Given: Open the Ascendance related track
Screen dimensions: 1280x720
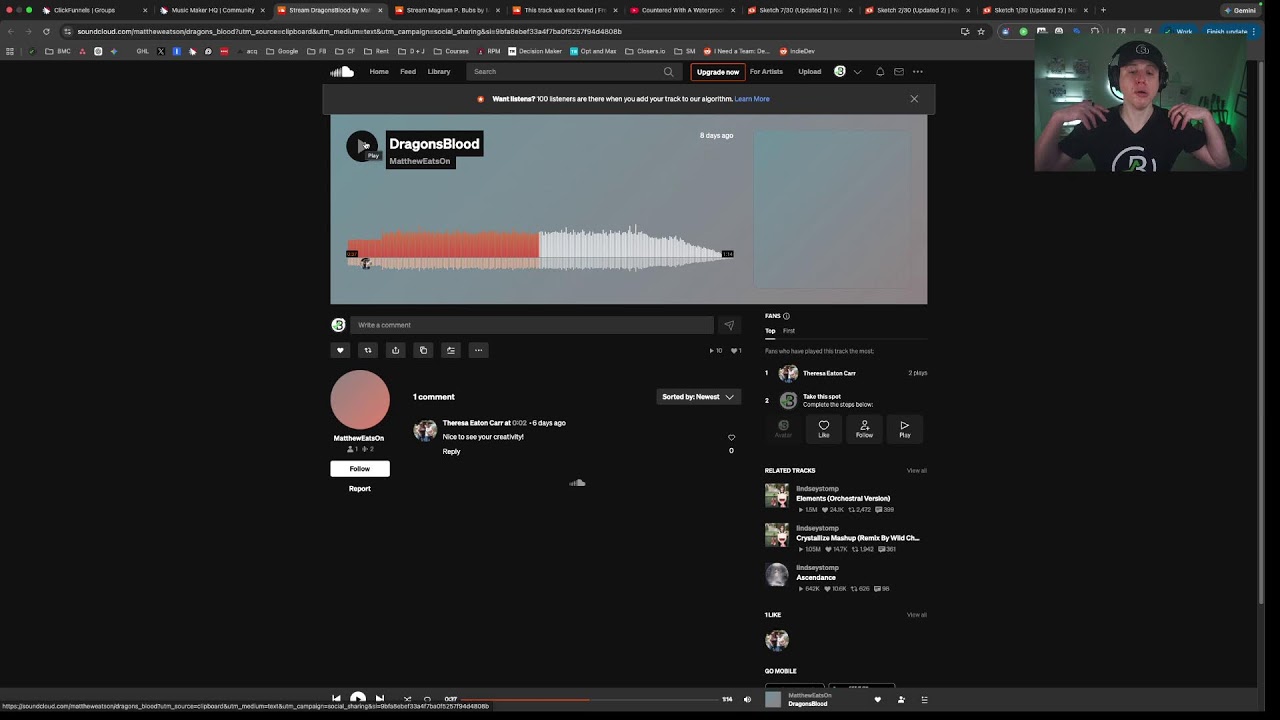Looking at the screenshot, I should point(816,577).
